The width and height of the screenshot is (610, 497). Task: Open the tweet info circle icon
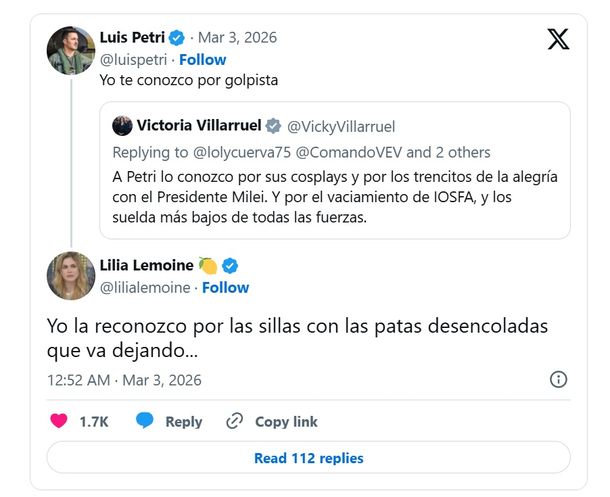(559, 379)
